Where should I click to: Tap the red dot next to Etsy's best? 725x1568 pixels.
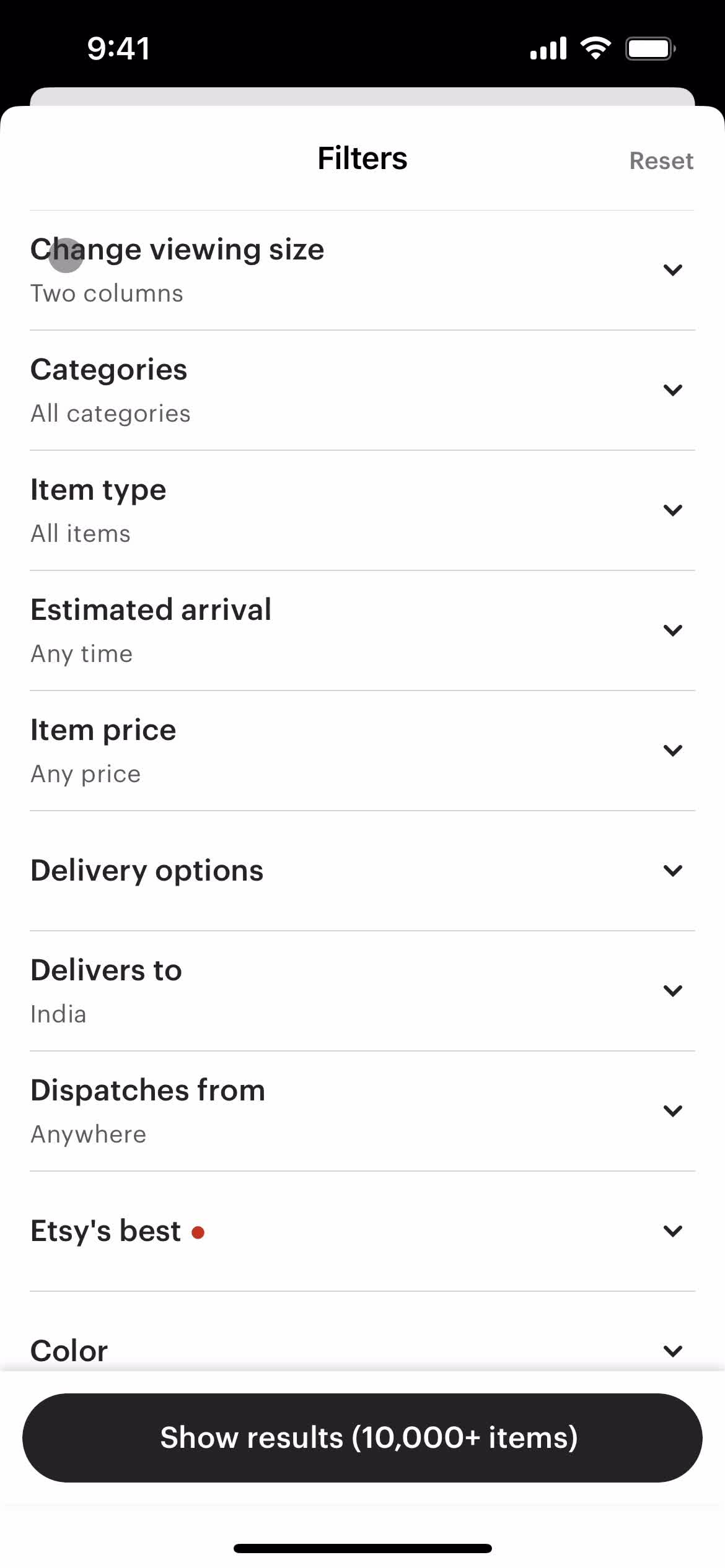tap(198, 1232)
